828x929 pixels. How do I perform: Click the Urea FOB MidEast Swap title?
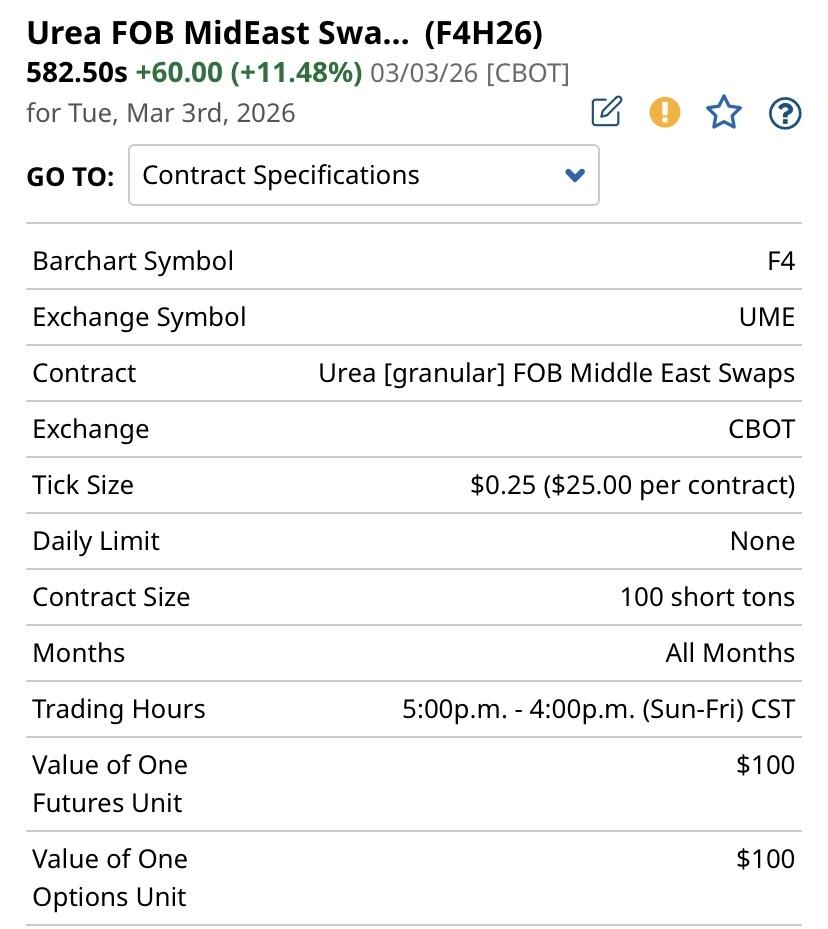(217, 34)
